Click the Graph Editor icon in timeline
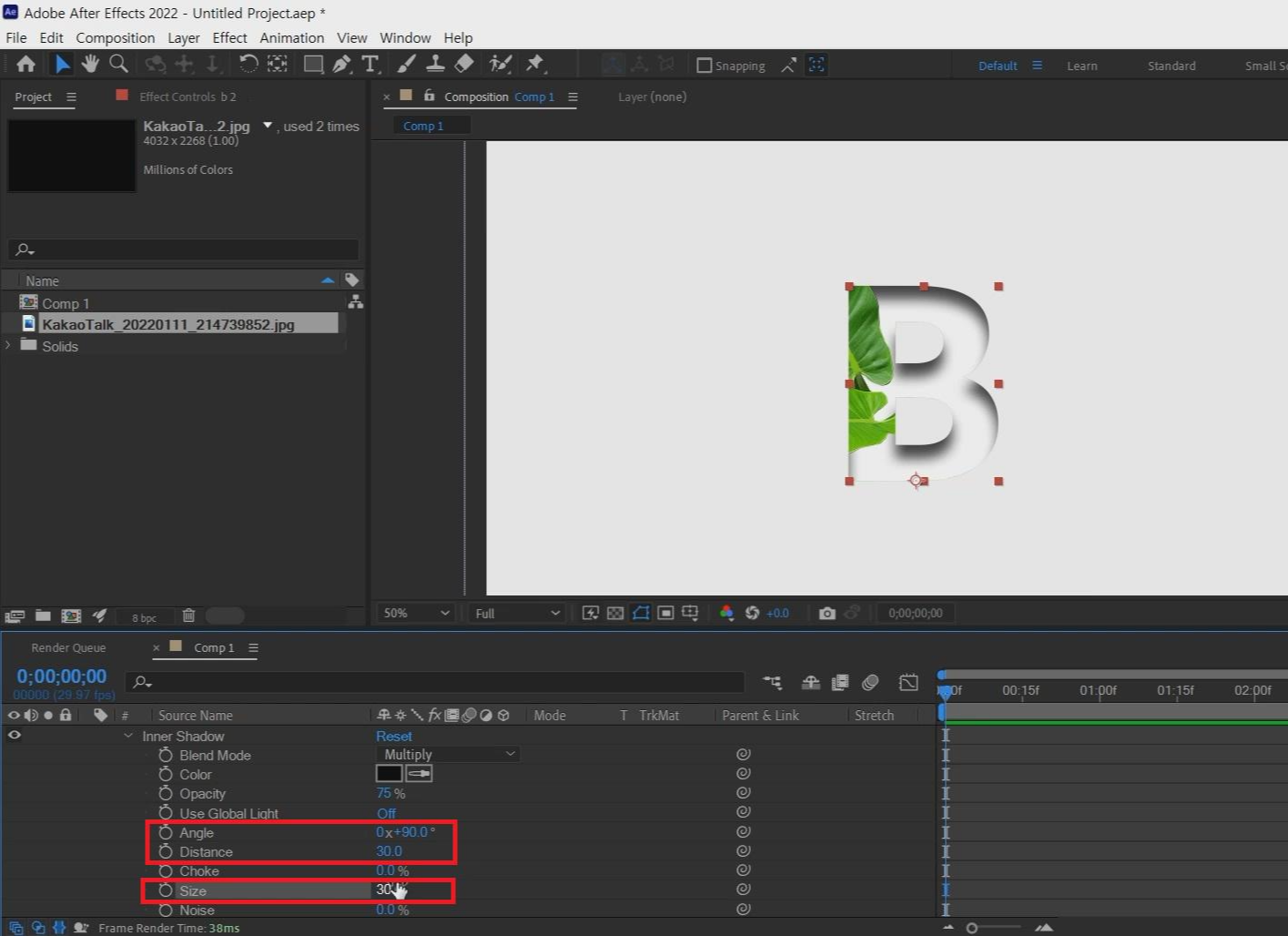The image size is (1288, 936). coord(908,682)
